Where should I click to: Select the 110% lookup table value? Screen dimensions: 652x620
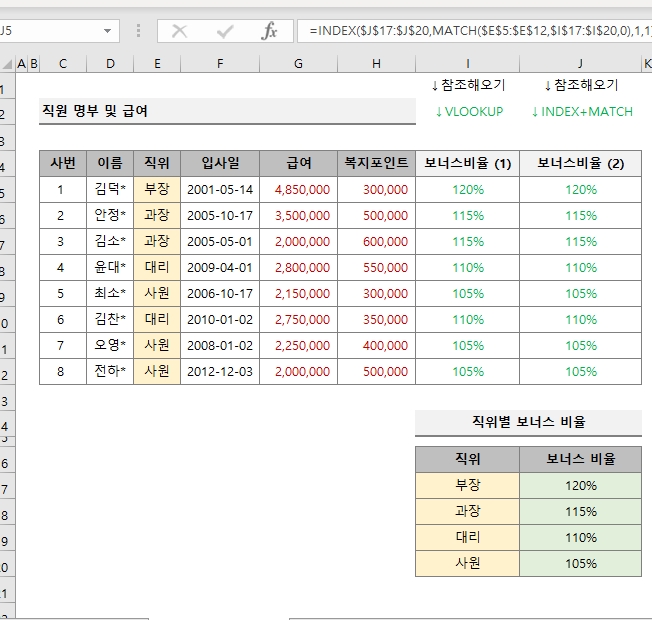(x=580, y=537)
